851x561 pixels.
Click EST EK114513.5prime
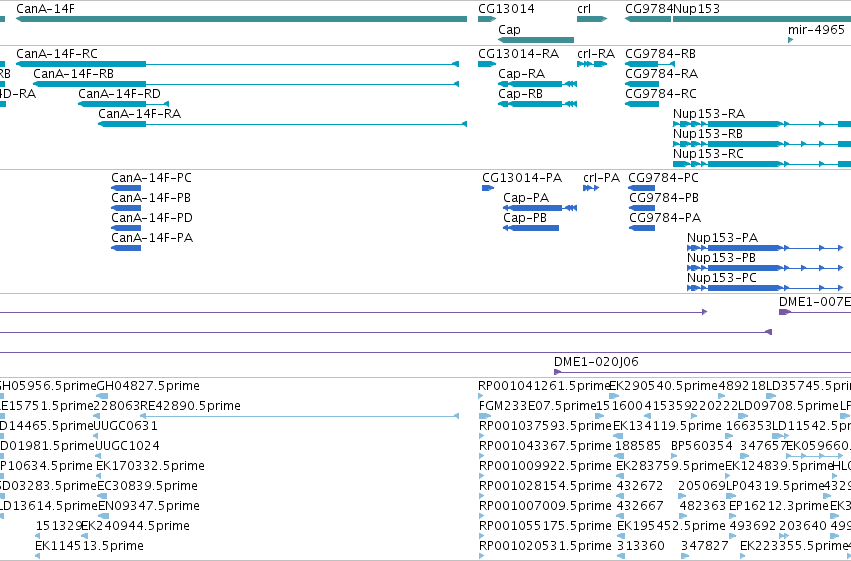tap(38, 556)
